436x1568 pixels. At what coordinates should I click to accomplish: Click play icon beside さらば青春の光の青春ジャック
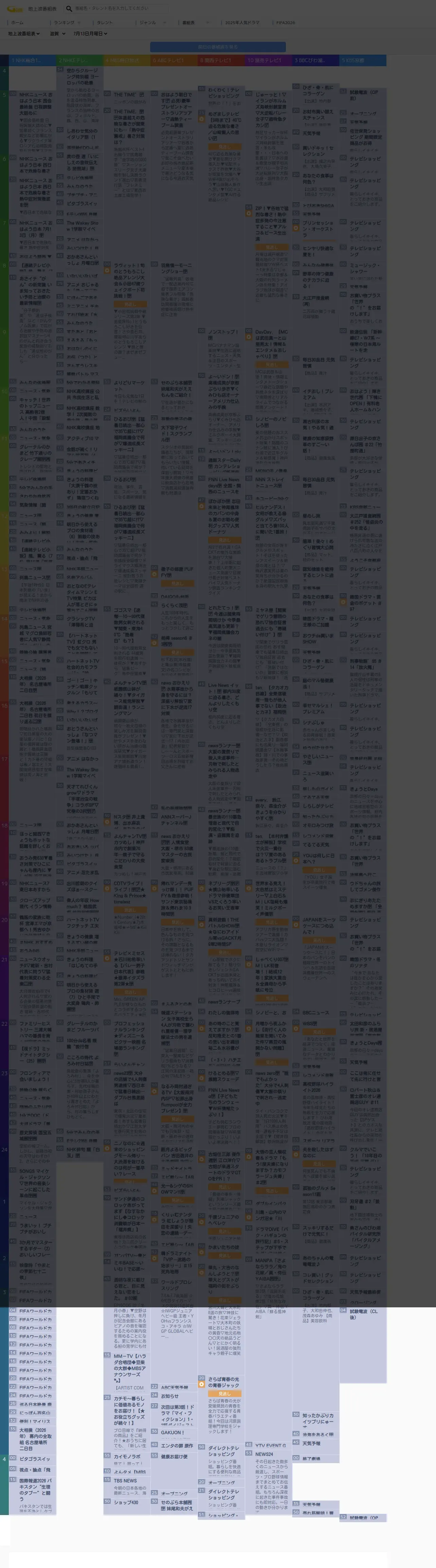(202, 1384)
